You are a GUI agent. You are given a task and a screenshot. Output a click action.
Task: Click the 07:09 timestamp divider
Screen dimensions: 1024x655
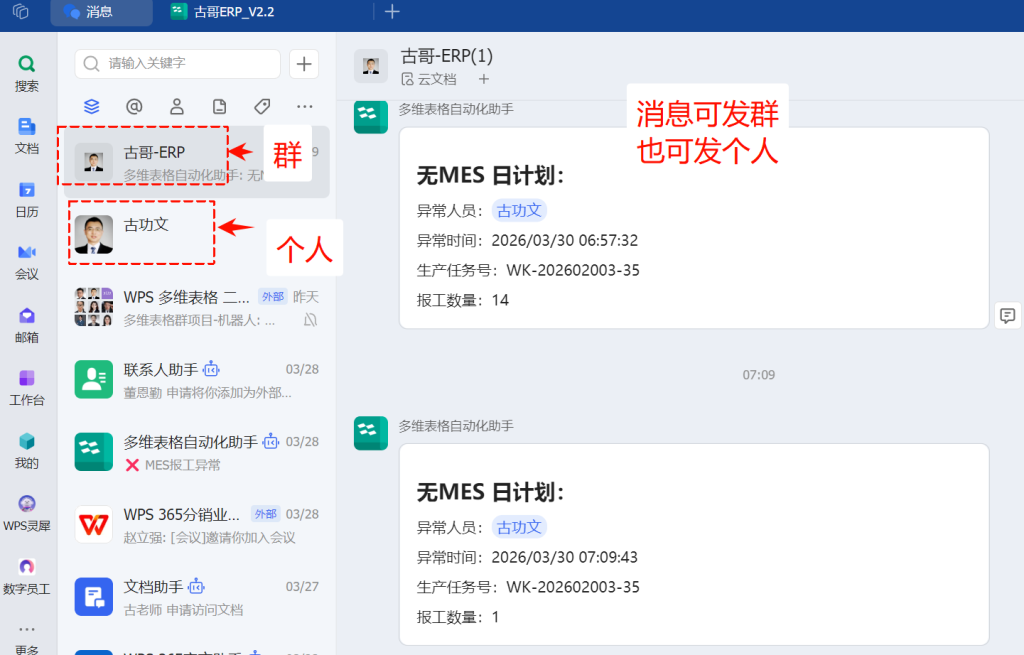[x=758, y=375]
